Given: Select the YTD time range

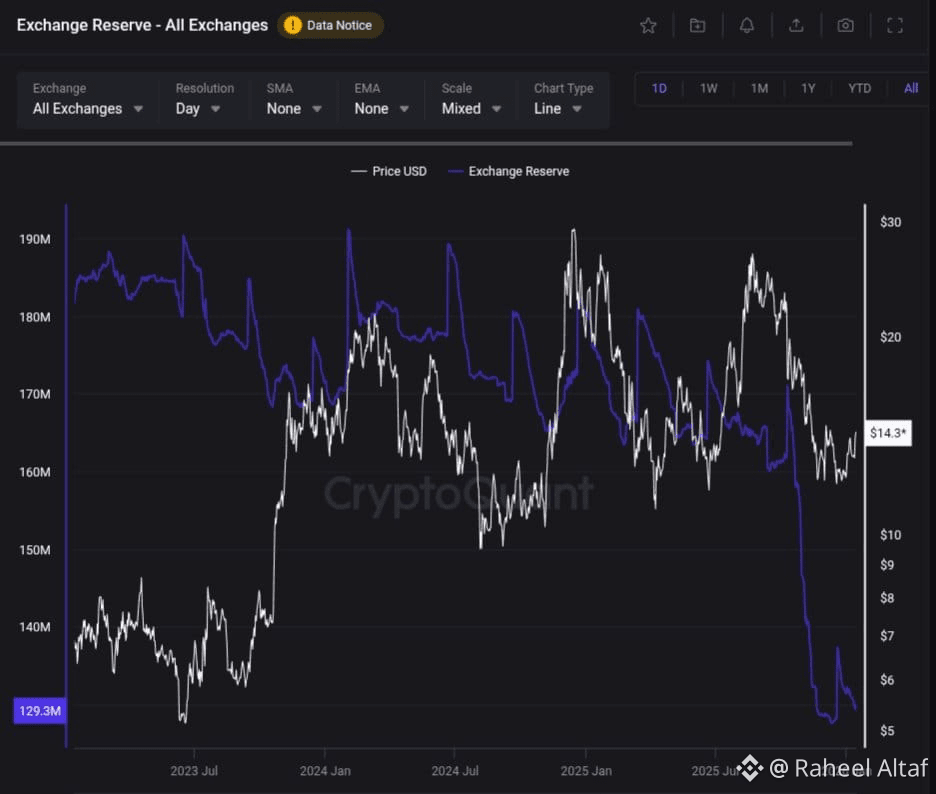Looking at the screenshot, I should pos(860,89).
